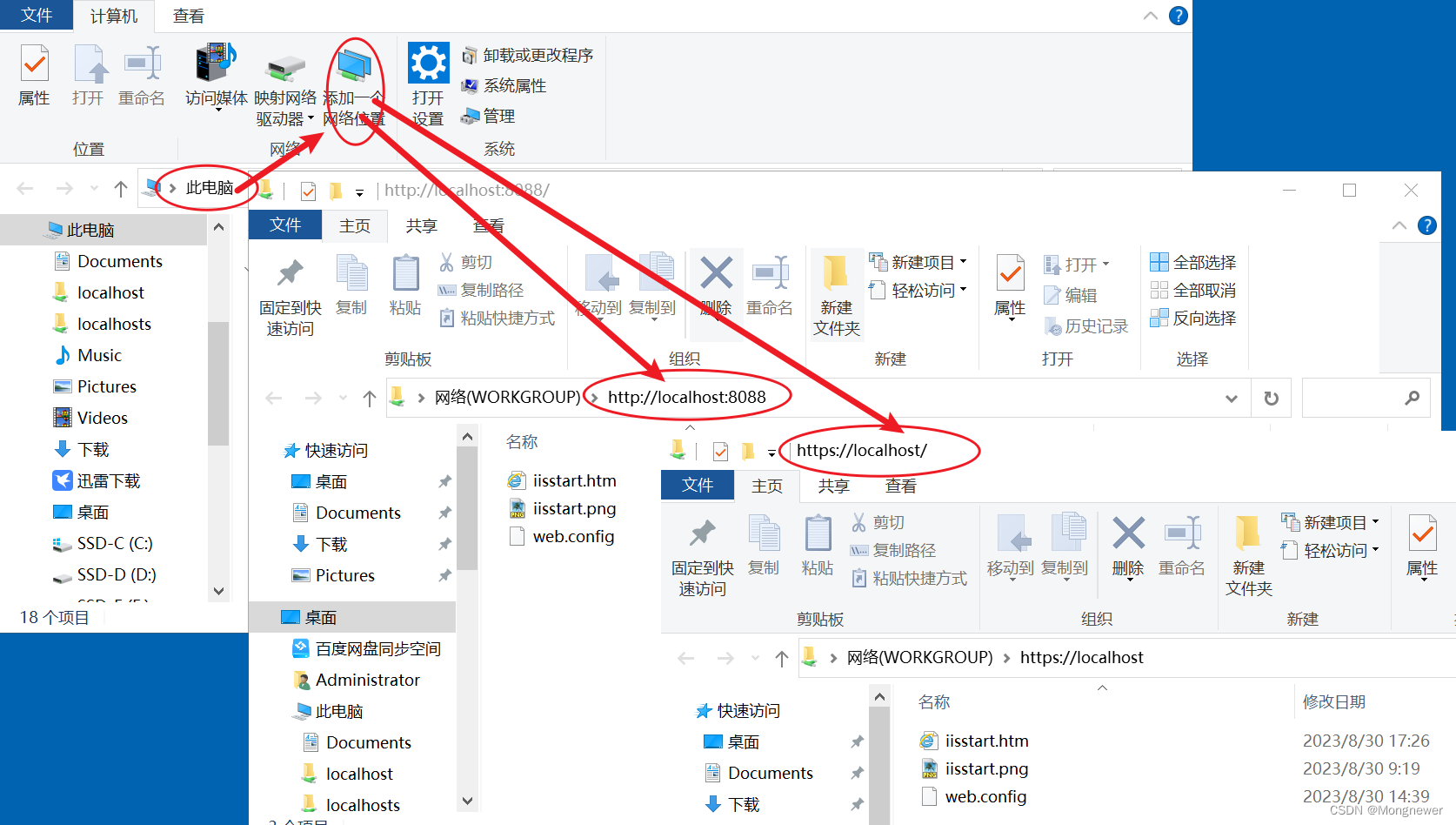
Task: Click the "粘贴快捷方式" icon
Action: coord(496,318)
